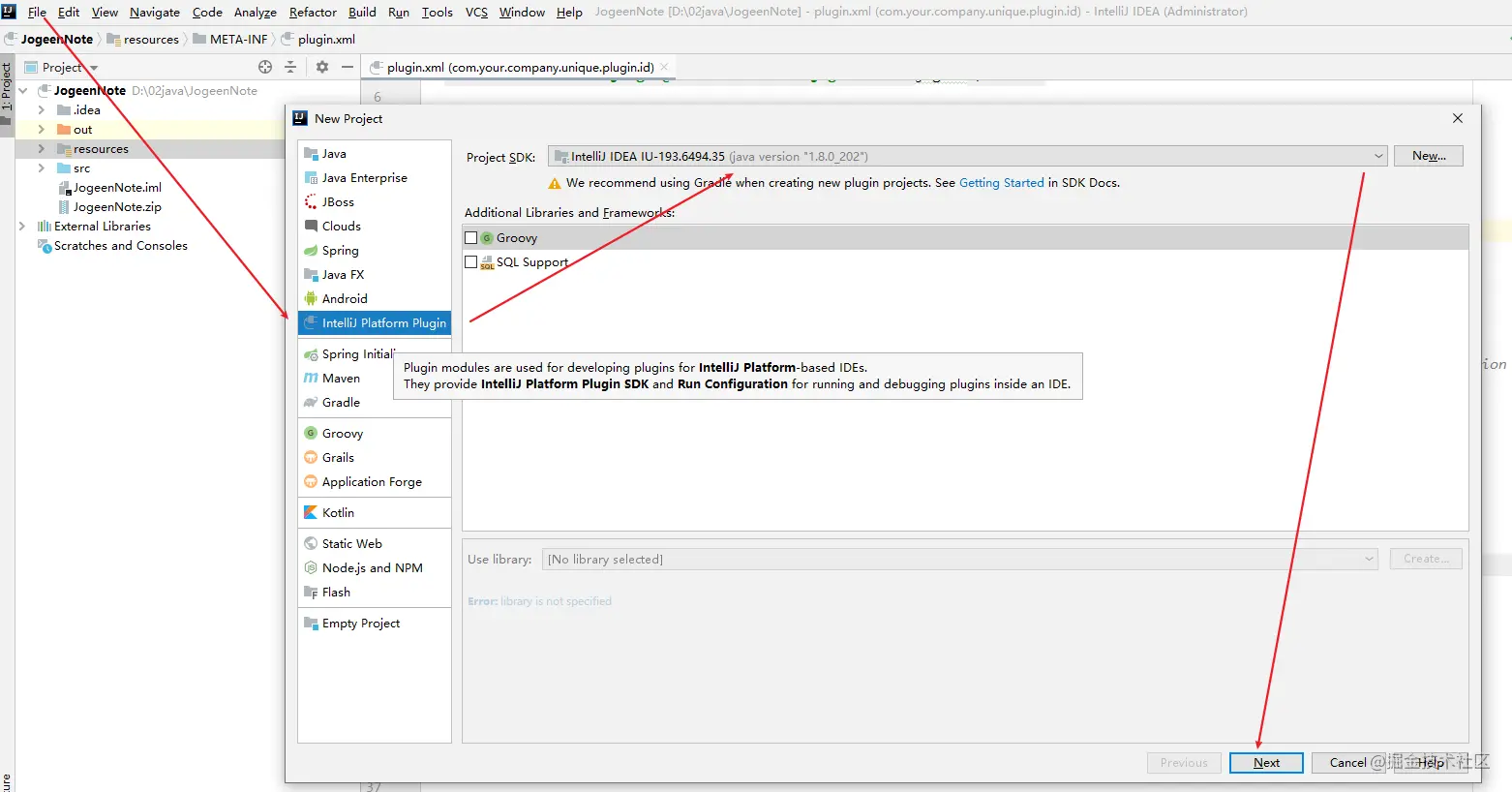1512x792 pixels.
Task: Open Navigate menu
Action: pyautogui.click(x=155, y=12)
